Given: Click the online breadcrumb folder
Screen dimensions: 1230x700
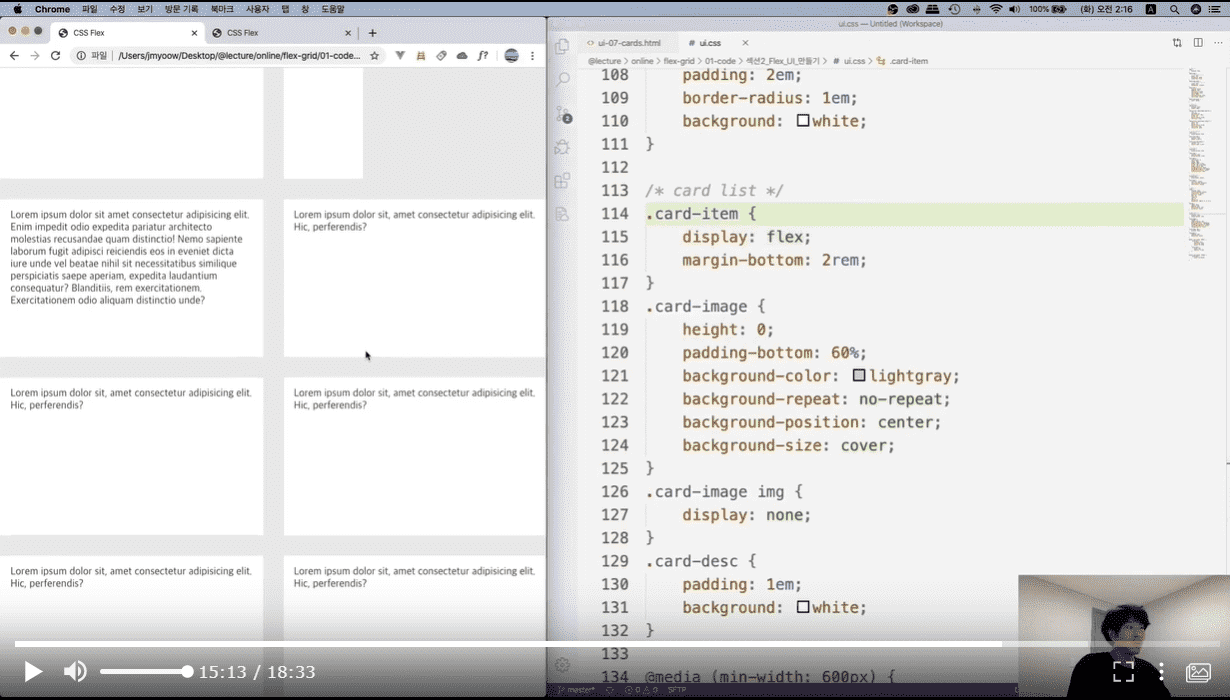Looking at the screenshot, I should 642,61.
